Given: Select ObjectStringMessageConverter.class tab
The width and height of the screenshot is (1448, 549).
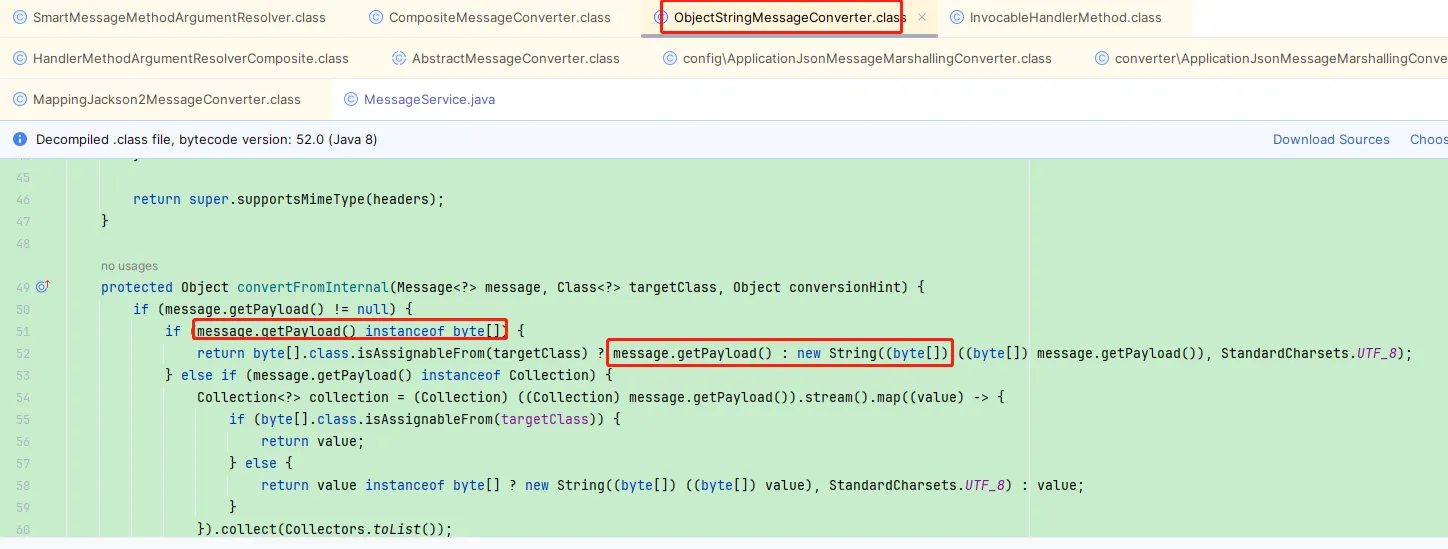Looking at the screenshot, I should click(x=790, y=17).
